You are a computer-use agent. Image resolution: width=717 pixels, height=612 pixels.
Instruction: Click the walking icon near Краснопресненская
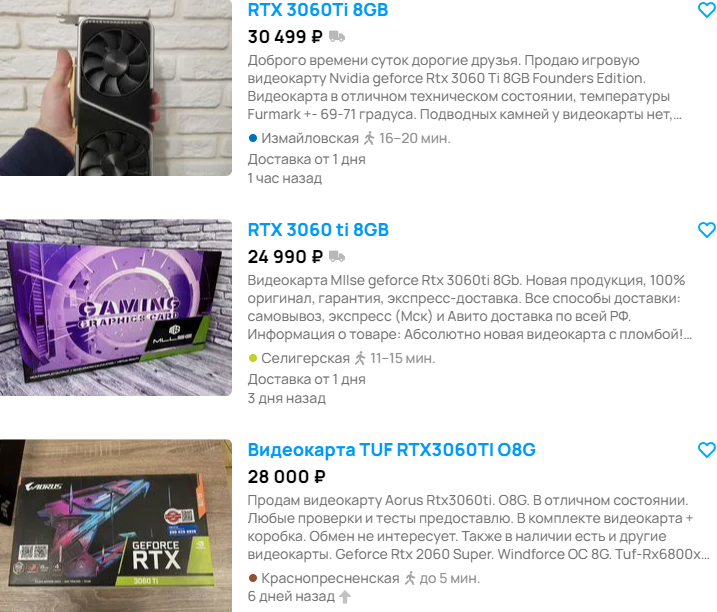[x=410, y=578]
